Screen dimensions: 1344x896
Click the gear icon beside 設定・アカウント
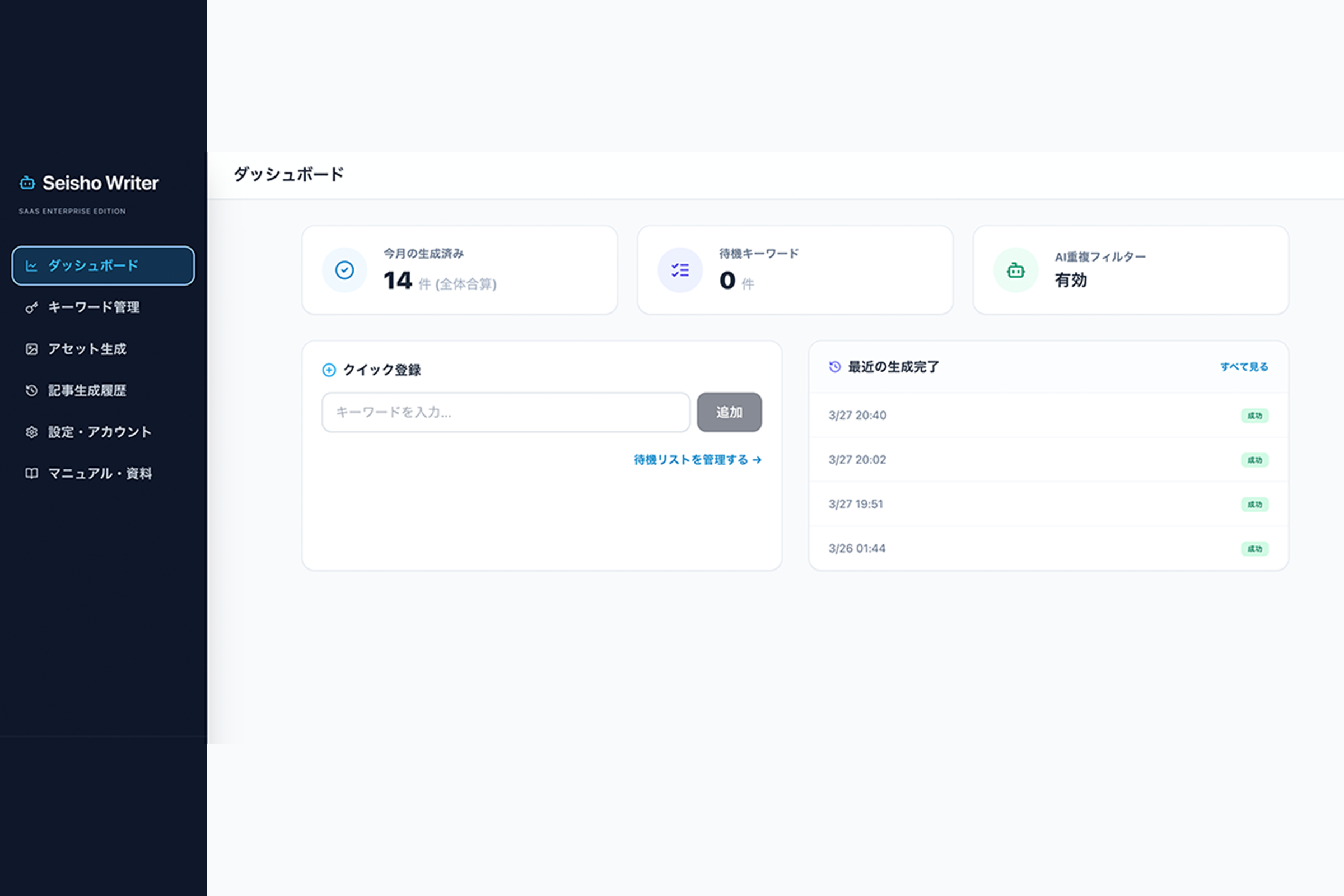coord(31,432)
